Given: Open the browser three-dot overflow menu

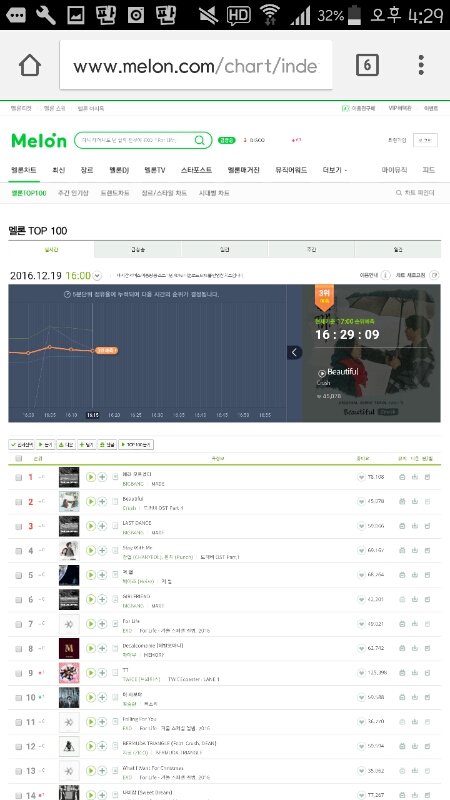Looking at the screenshot, I should point(421,65).
